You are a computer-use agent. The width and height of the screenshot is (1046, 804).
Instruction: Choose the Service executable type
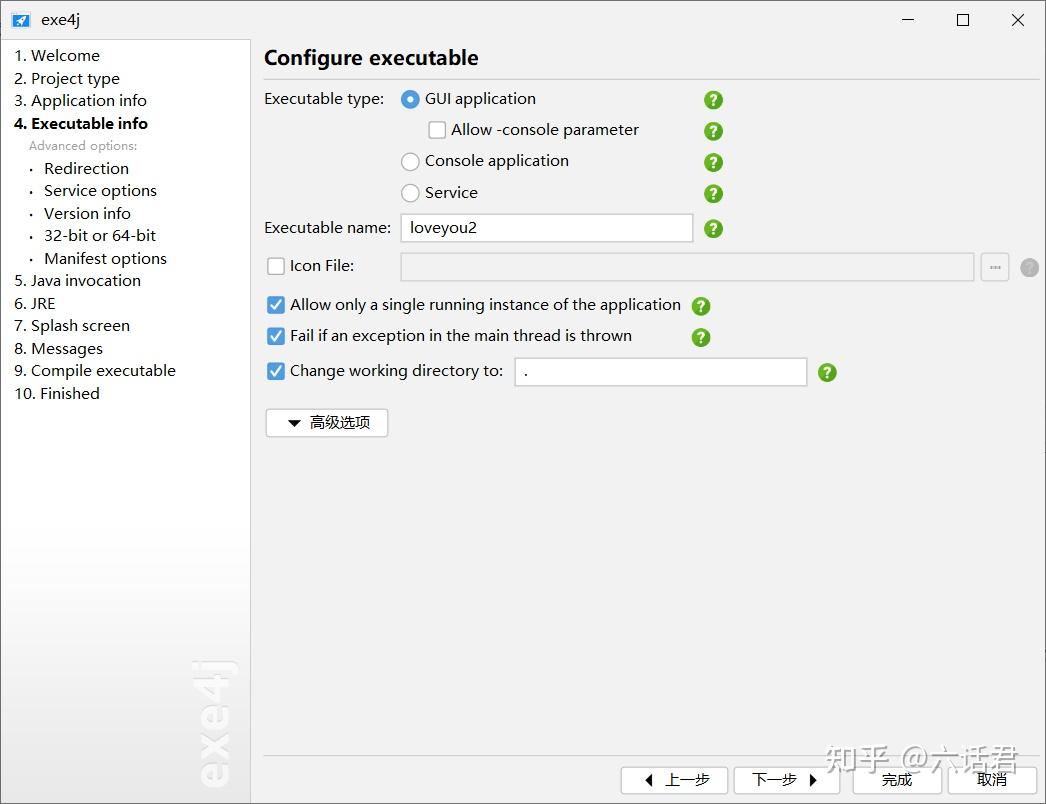410,193
